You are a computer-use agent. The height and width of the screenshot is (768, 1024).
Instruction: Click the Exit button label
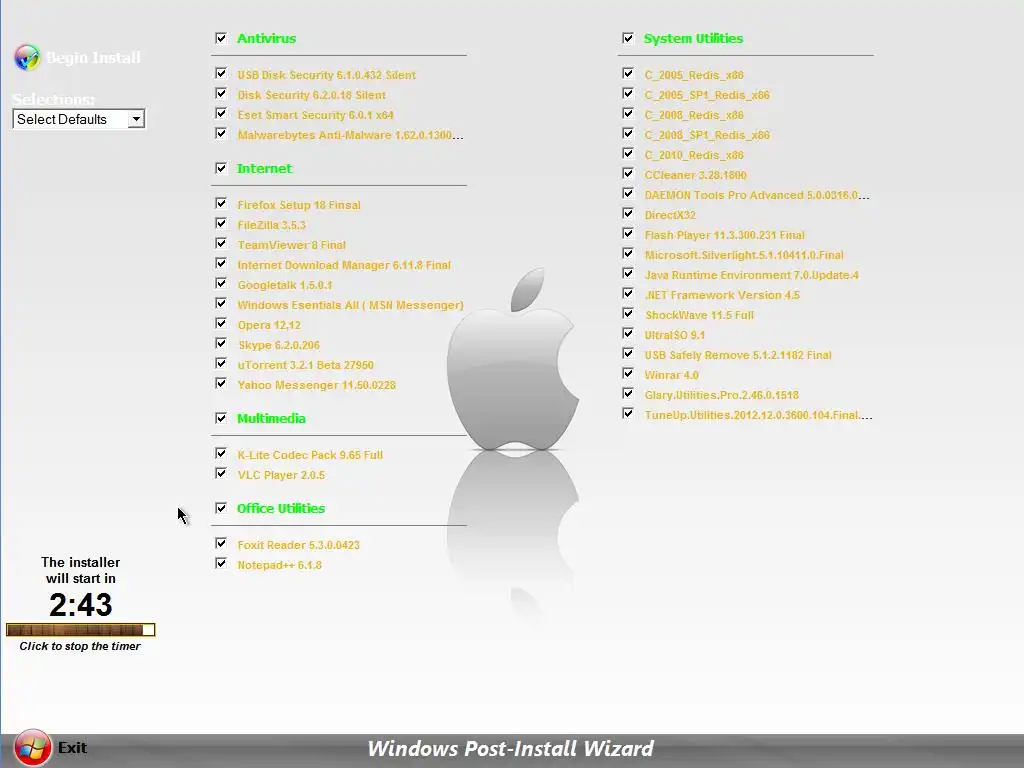pos(72,748)
